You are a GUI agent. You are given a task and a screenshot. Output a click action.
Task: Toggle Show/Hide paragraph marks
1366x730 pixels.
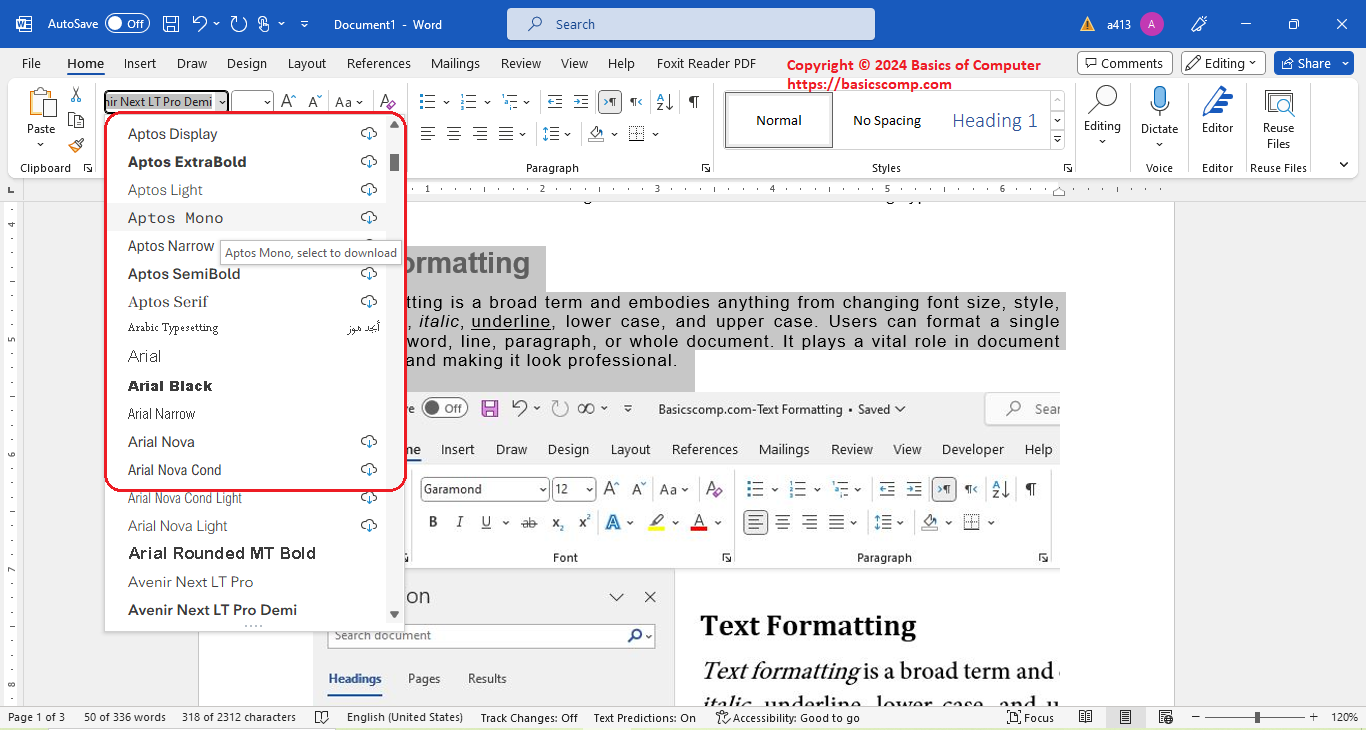coord(694,102)
